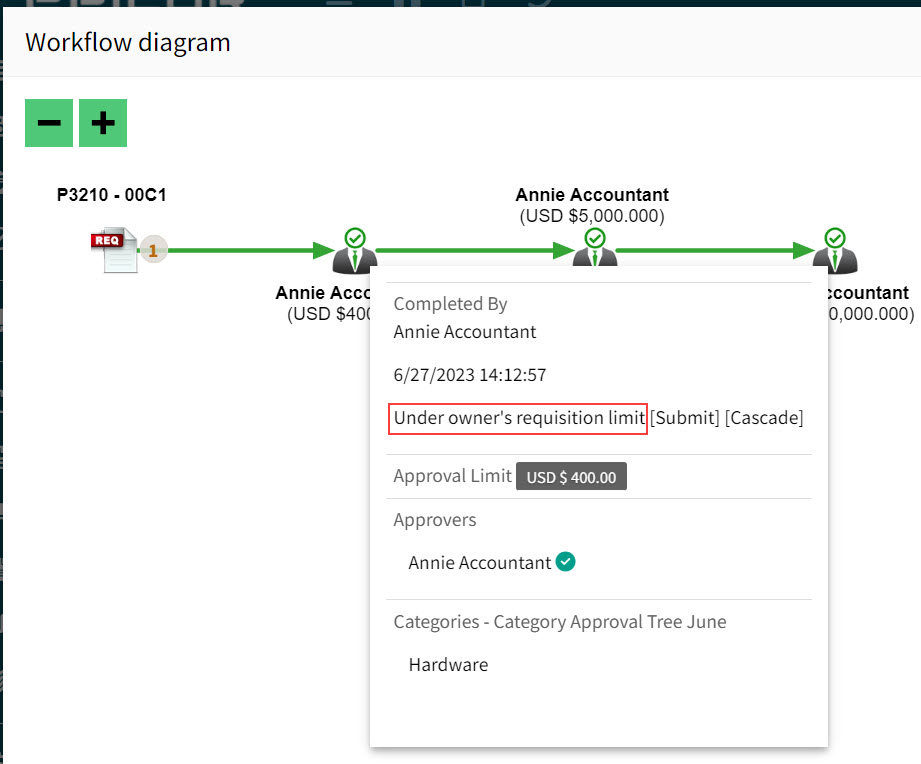
Task: Click the Workflow diagram header title
Action: pyautogui.click(x=128, y=42)
